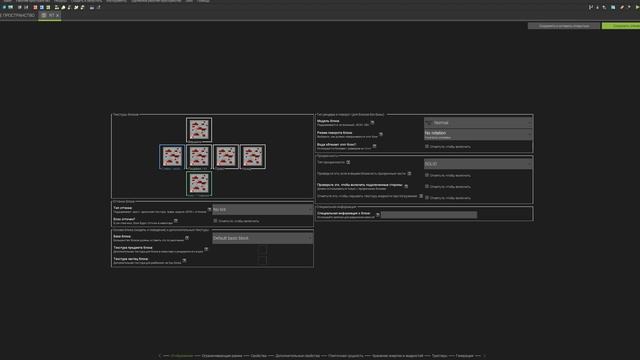Go to the Генерация page
The width and height of the screenshot is (640, 360).
coord(464,356)
